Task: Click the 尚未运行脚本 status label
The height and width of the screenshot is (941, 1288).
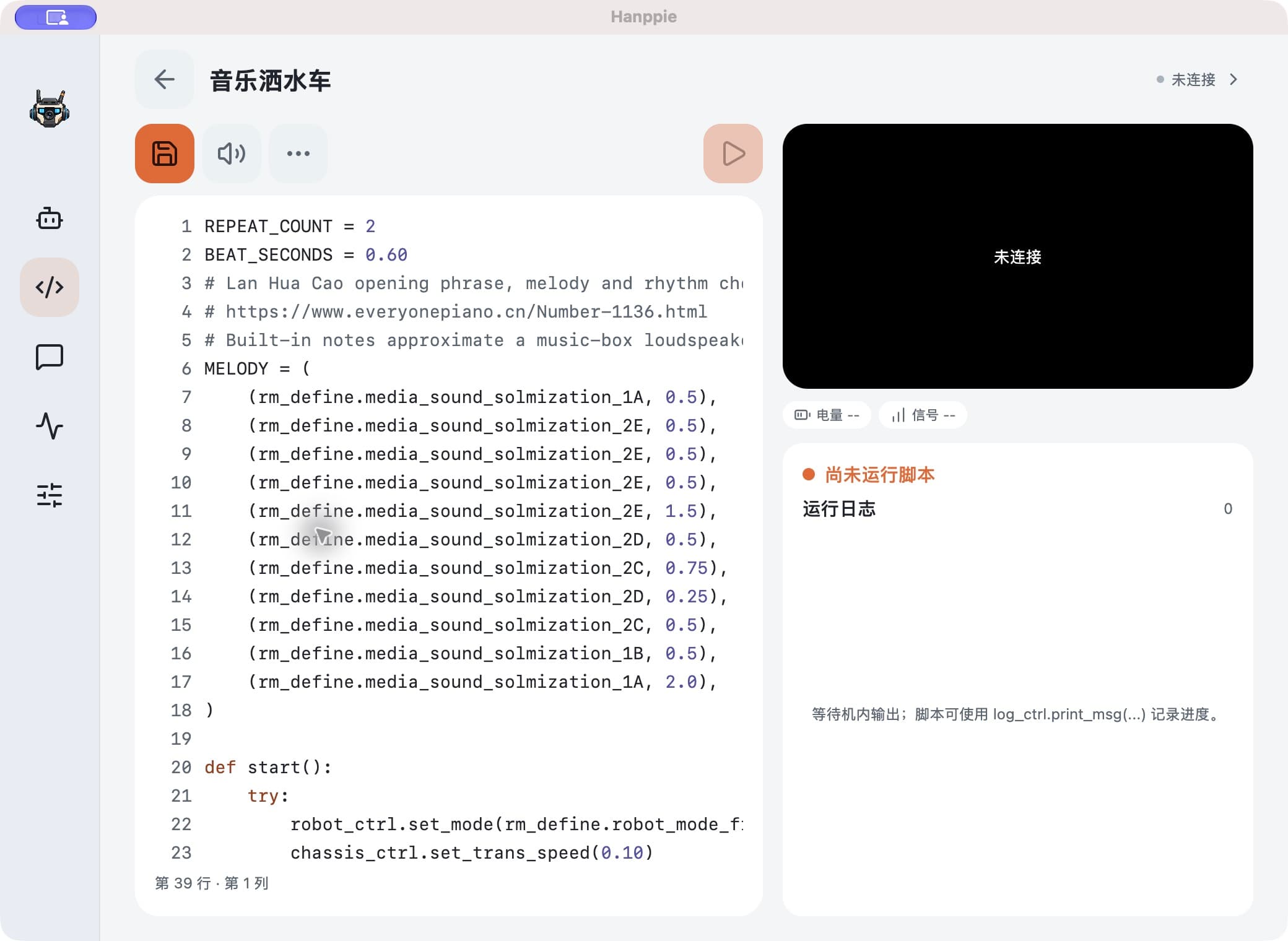Action: pyautogui.click(x=879, y=475)
